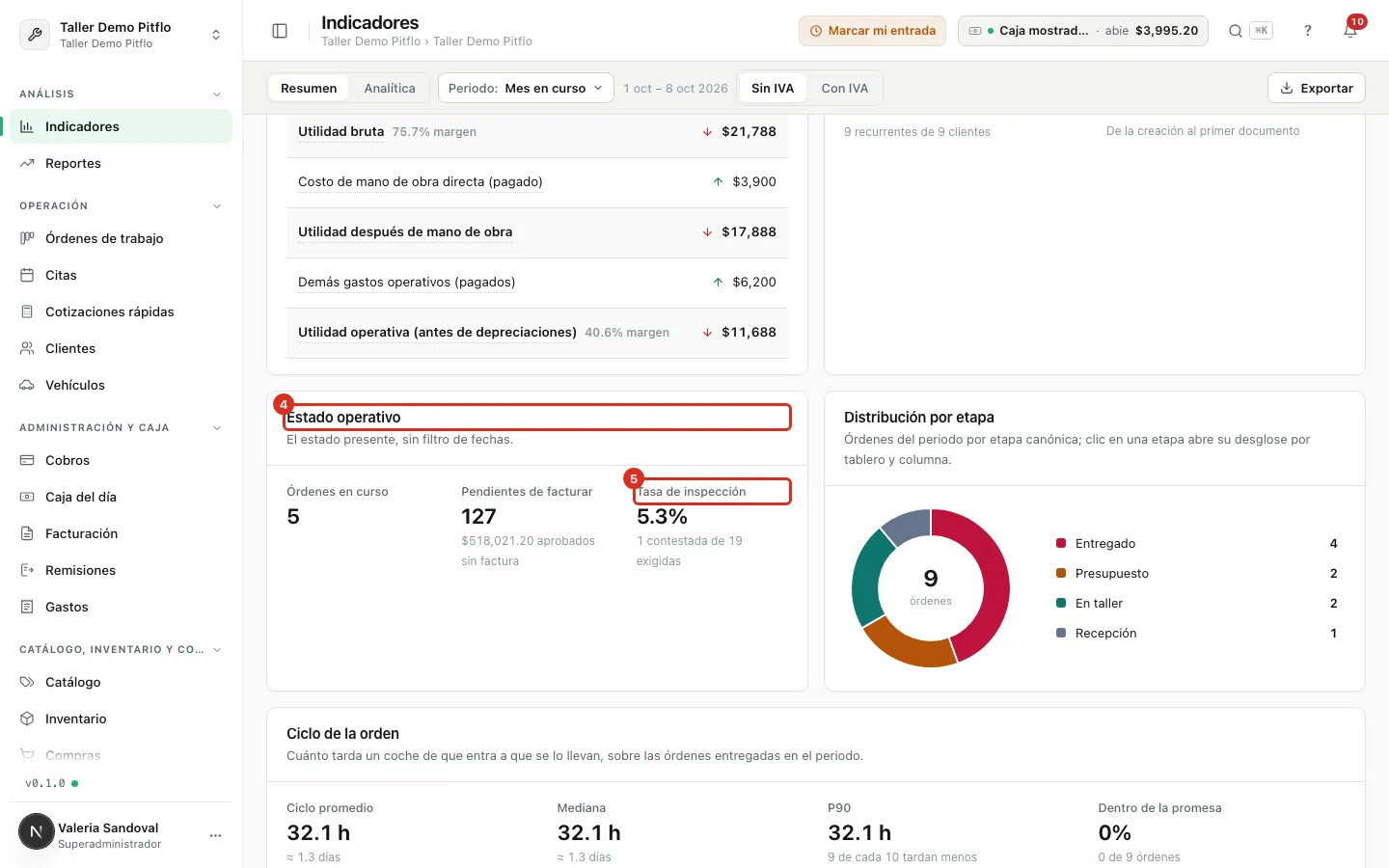
Task: Collapse the ADMINISTRACIÓN Y CAJA section
Action: point(217,427)
